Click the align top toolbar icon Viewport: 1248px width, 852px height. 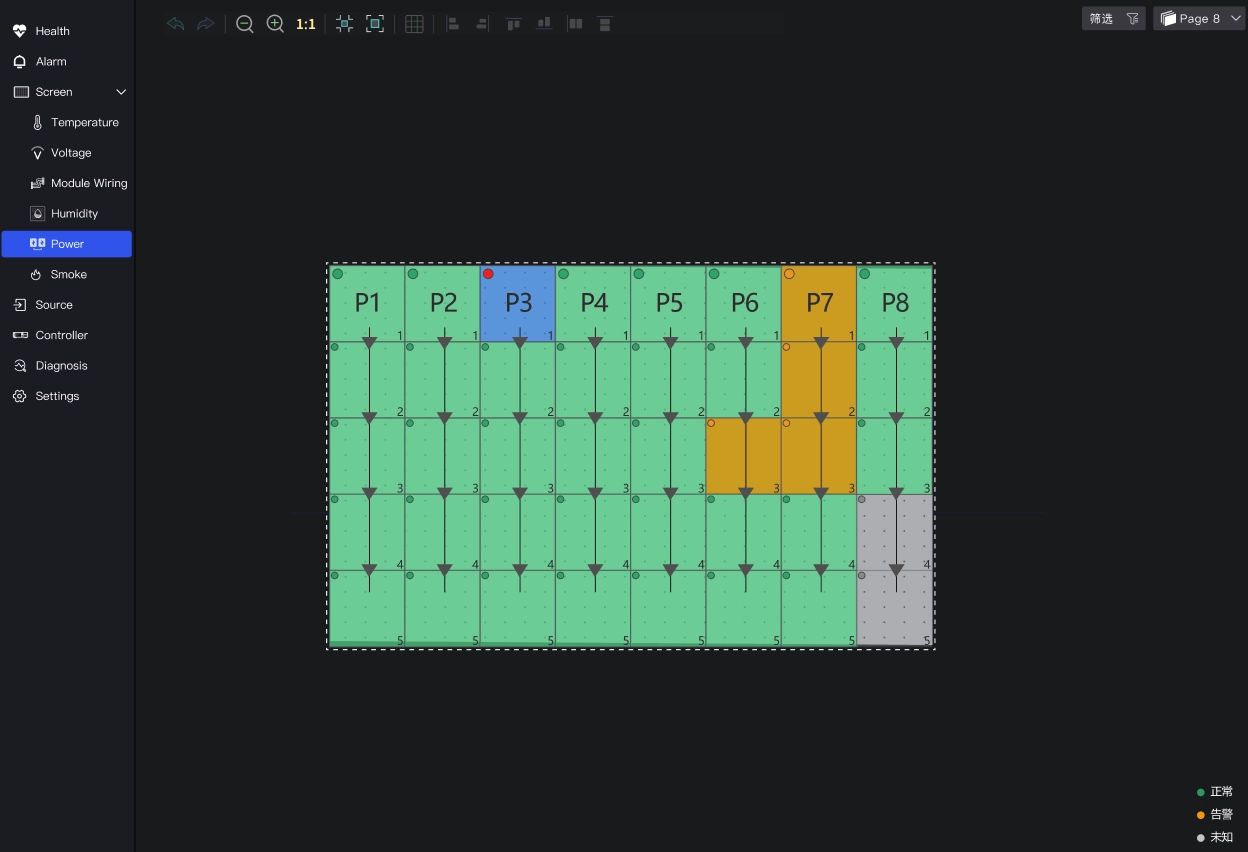coord(513,24)
